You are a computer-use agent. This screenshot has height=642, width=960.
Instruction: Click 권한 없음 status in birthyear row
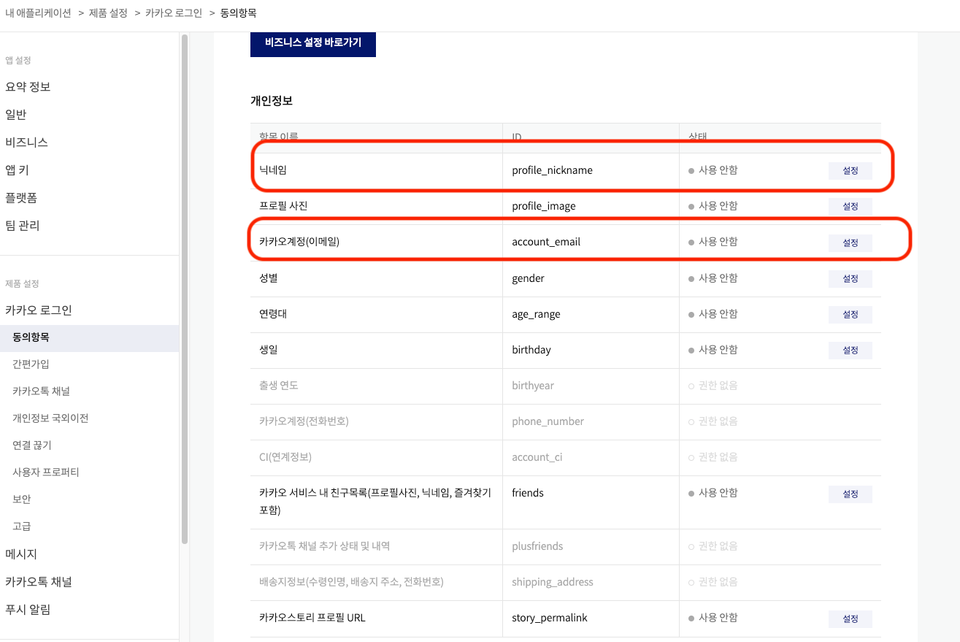click(x=713, y=386)
